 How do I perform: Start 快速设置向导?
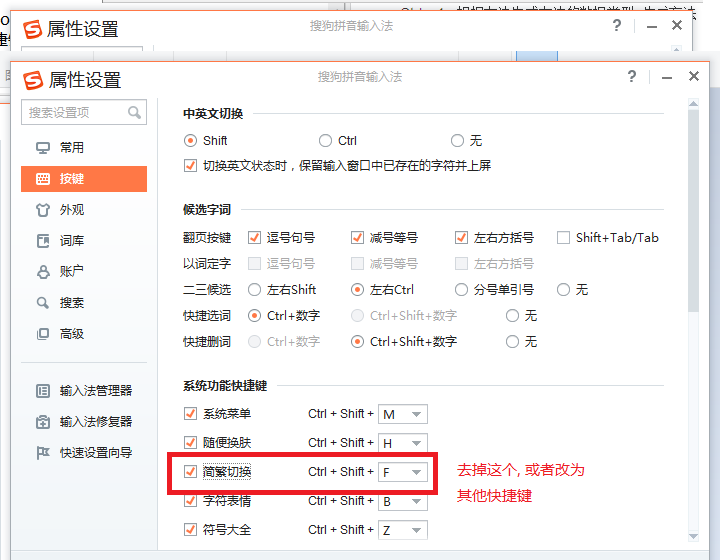[x=84, y=453]
